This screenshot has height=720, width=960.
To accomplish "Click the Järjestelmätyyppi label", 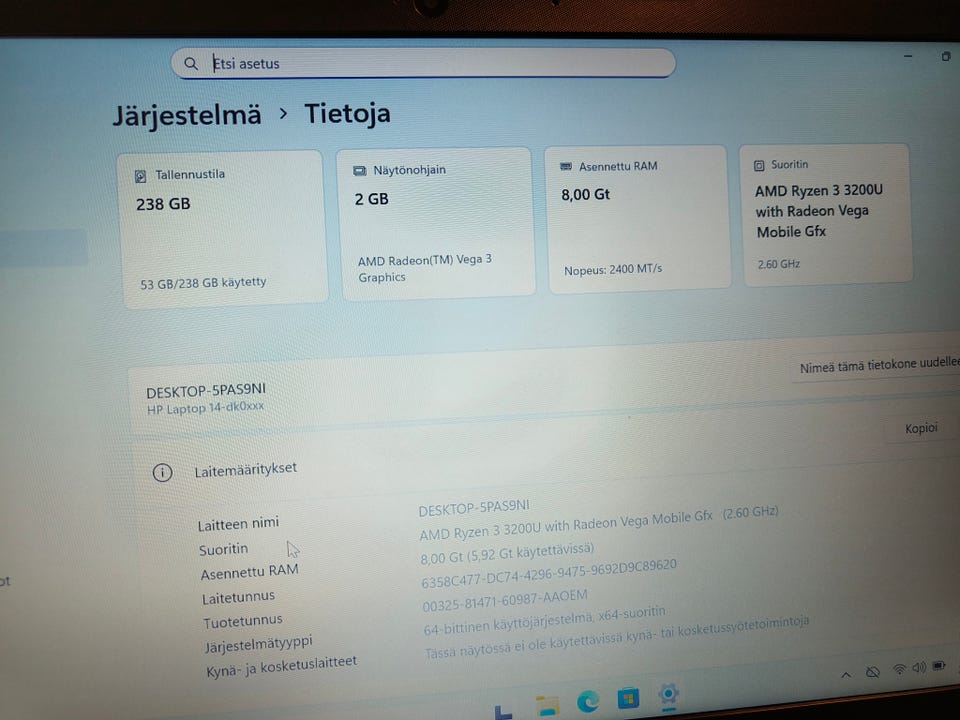I will [x=258, y=645].
